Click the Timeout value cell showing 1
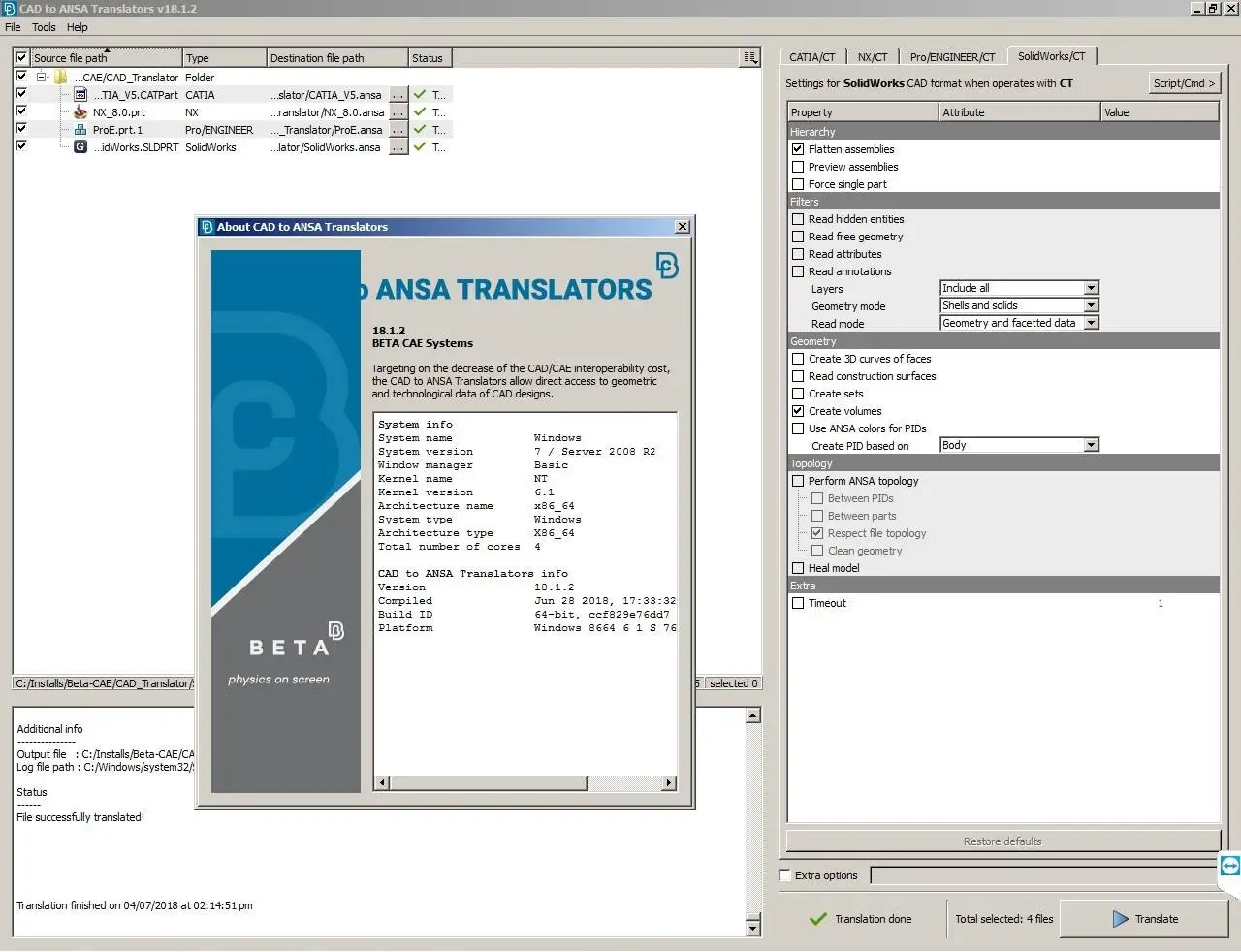 coord(1160,603)
